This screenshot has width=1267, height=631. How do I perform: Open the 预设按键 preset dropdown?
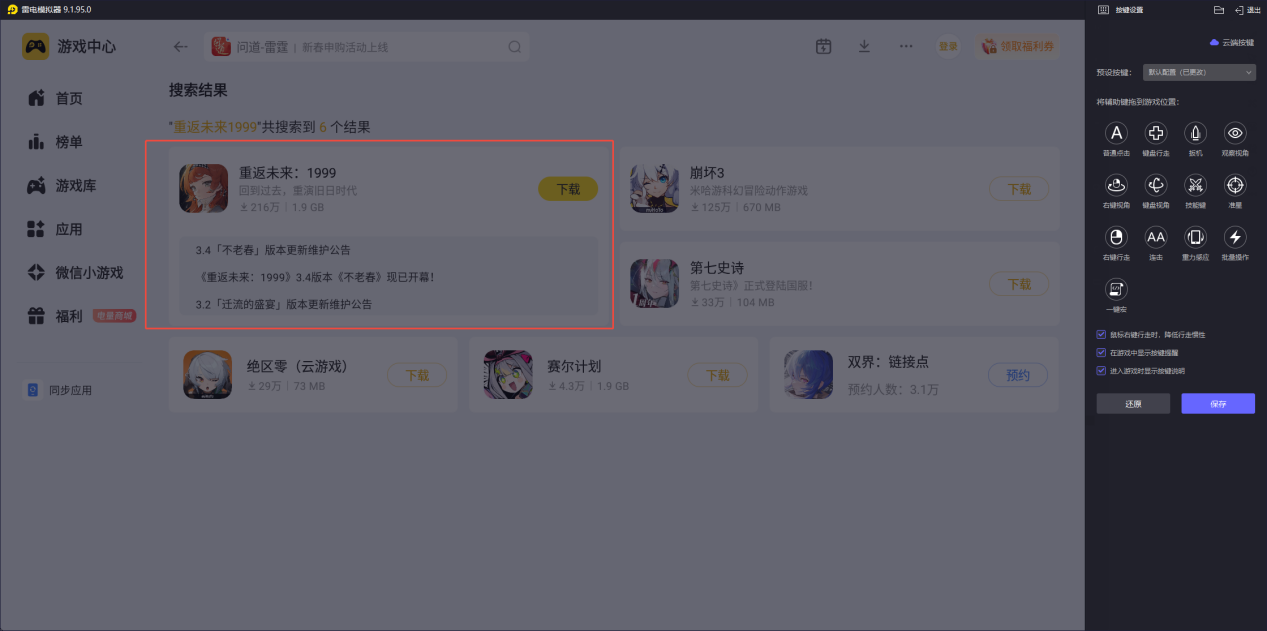pos(1199,72)
